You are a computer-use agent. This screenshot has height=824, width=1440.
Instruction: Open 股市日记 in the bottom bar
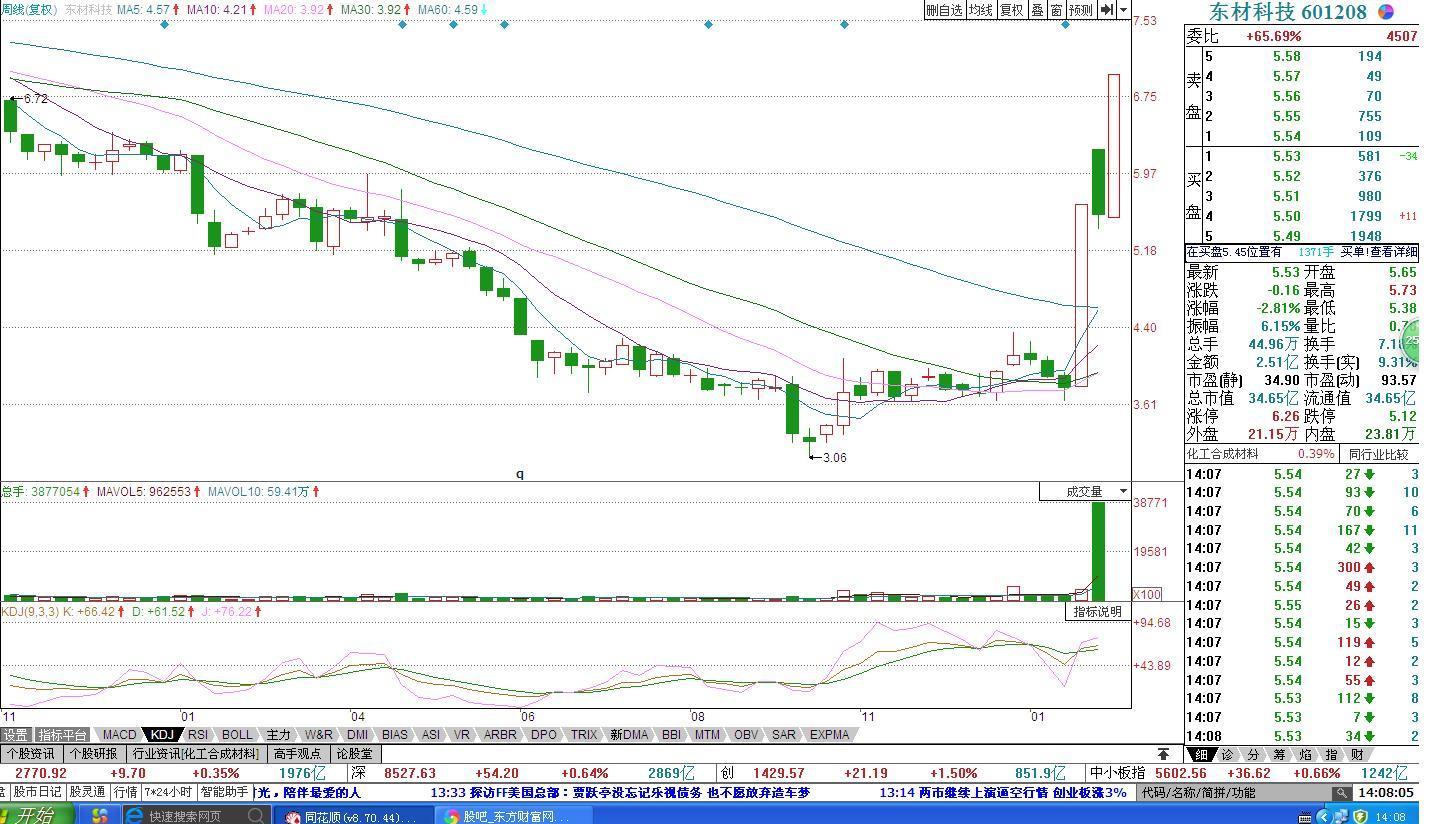coord(37,792)
